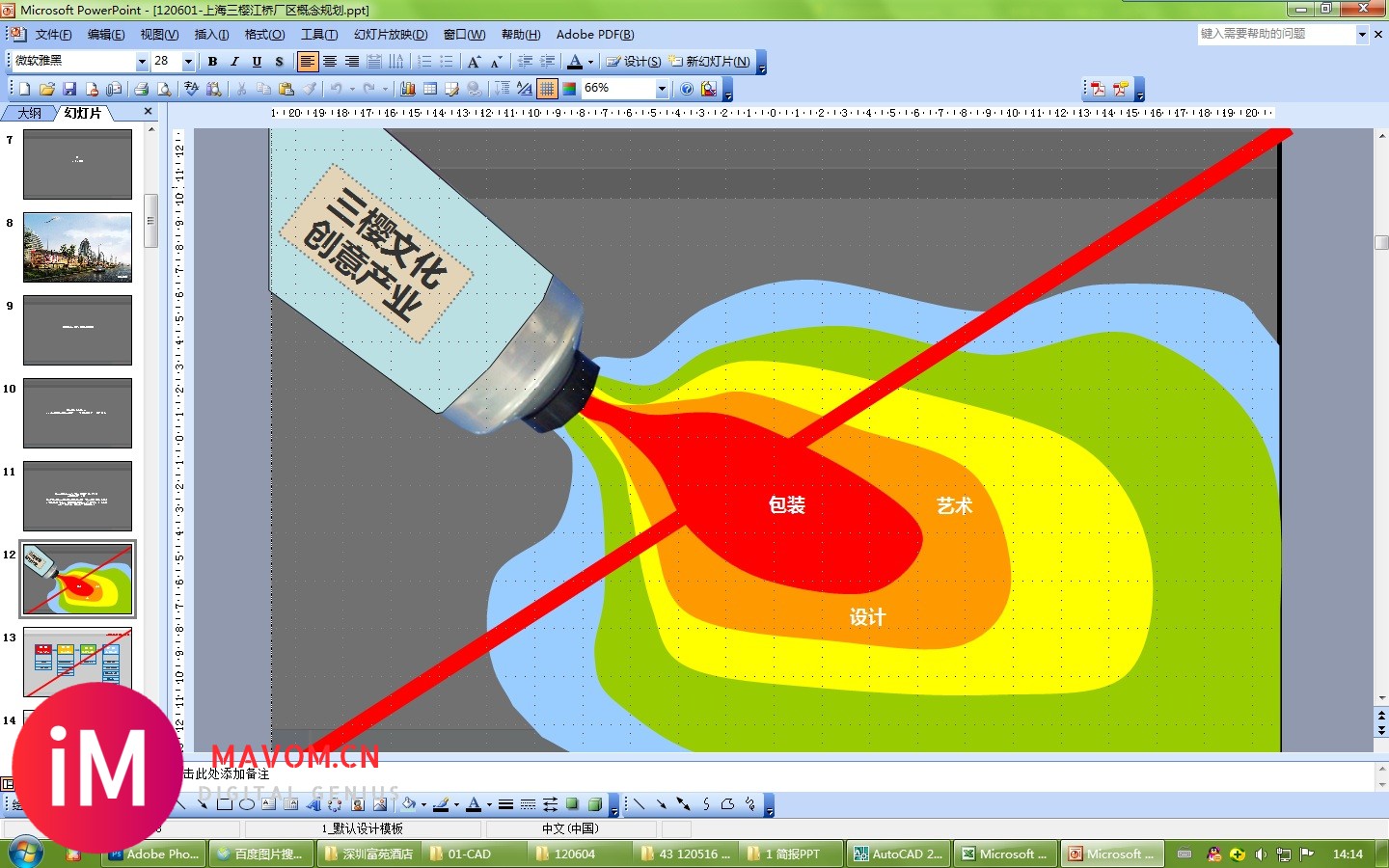Open help question box dropdown arrow
The height and width of the screenshot is (868, 1389).
tap(1362, 34)
